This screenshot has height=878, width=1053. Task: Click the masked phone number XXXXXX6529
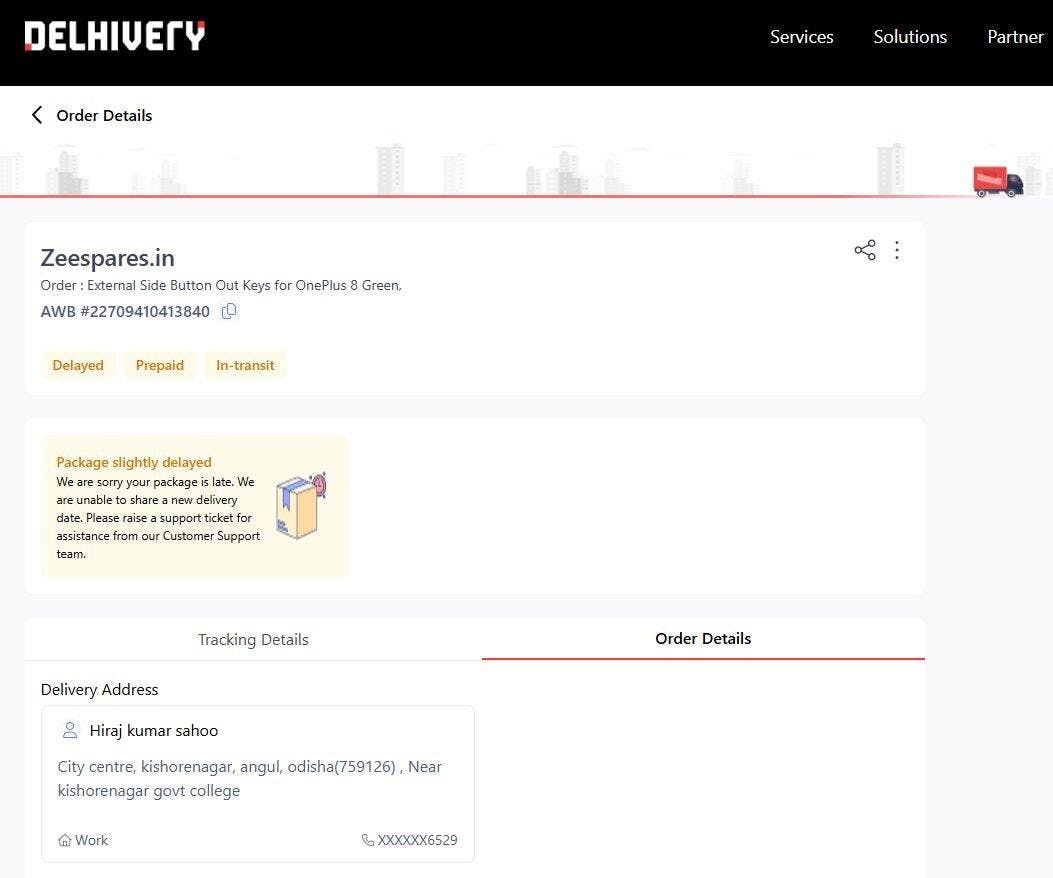(x=417, y=840)
